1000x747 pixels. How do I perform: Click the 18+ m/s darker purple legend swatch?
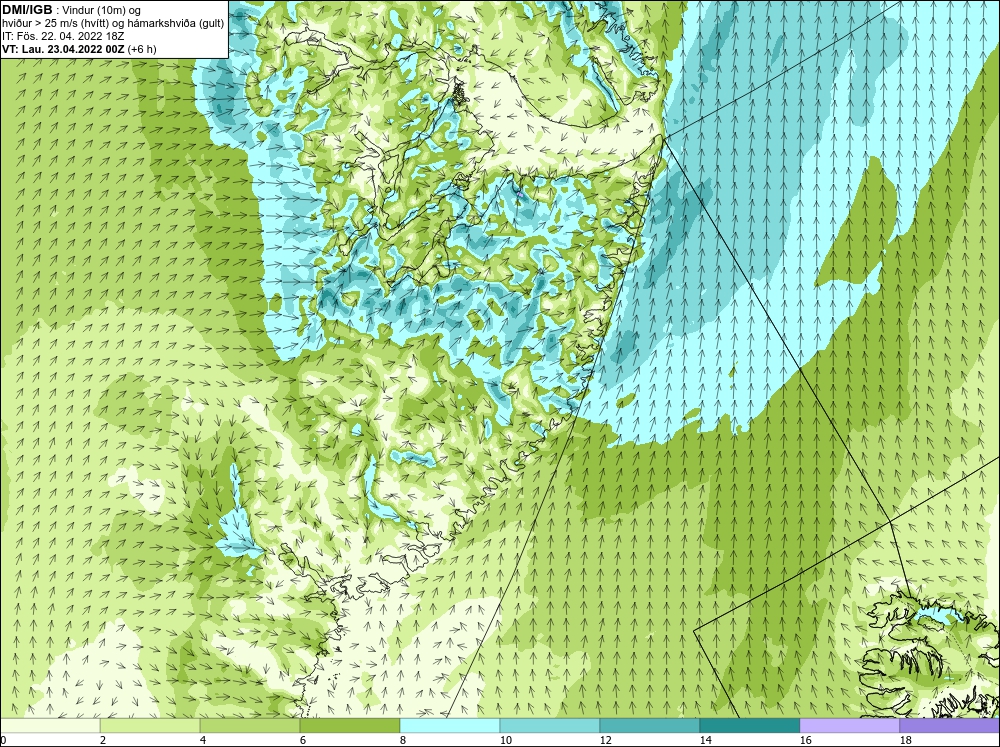tap(949, 725)
